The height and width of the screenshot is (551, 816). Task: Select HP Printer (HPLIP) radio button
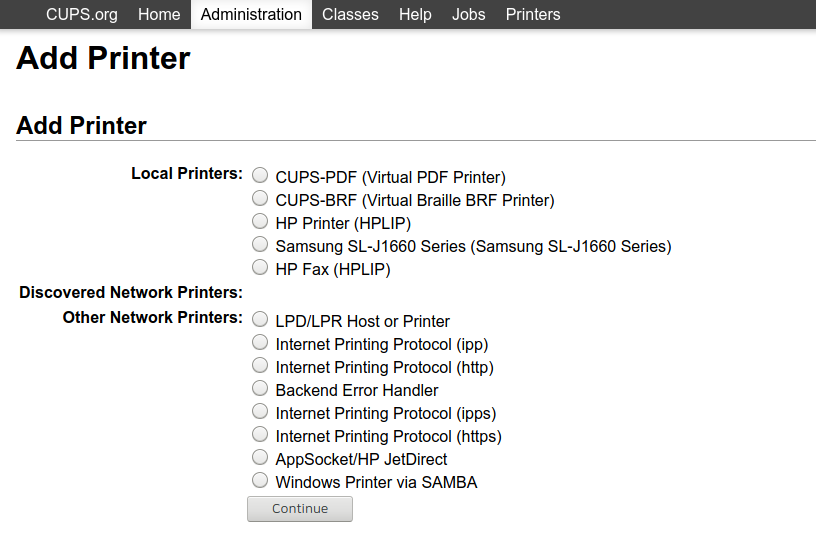pyautogui.click(x=260, y=222)
